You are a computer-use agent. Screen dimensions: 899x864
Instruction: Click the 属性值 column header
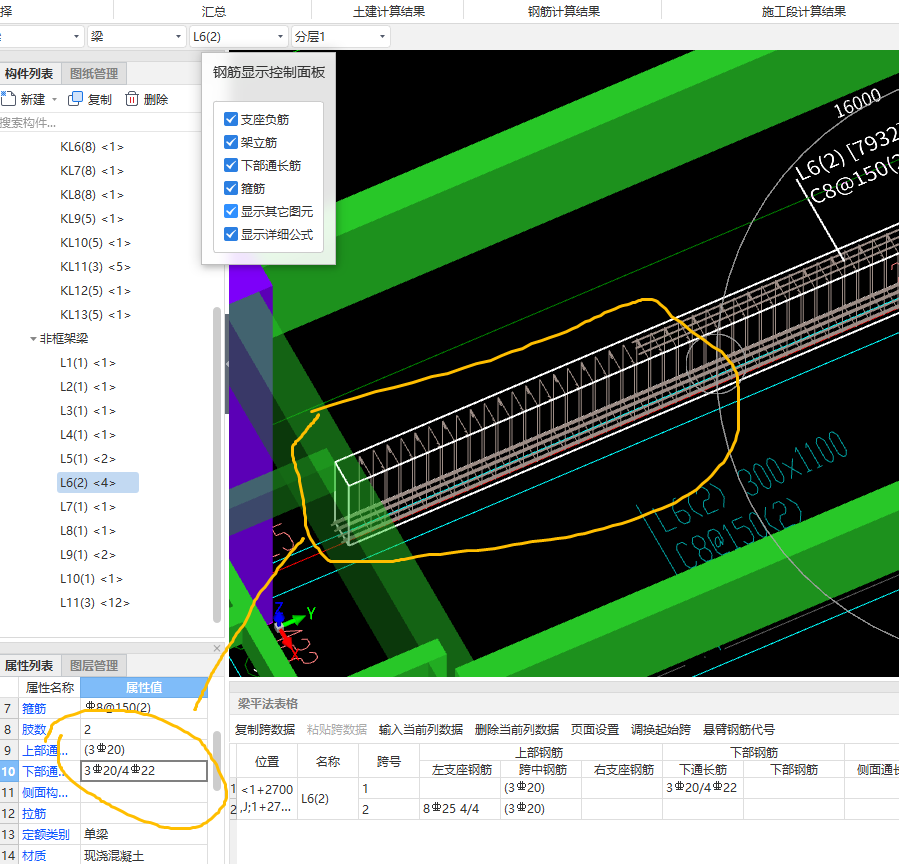(144, 687)
